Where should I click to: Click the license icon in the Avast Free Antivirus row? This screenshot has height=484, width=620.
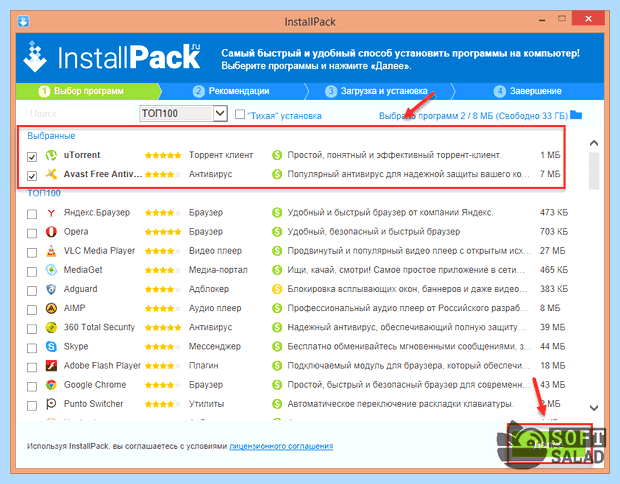coord(277,174)
